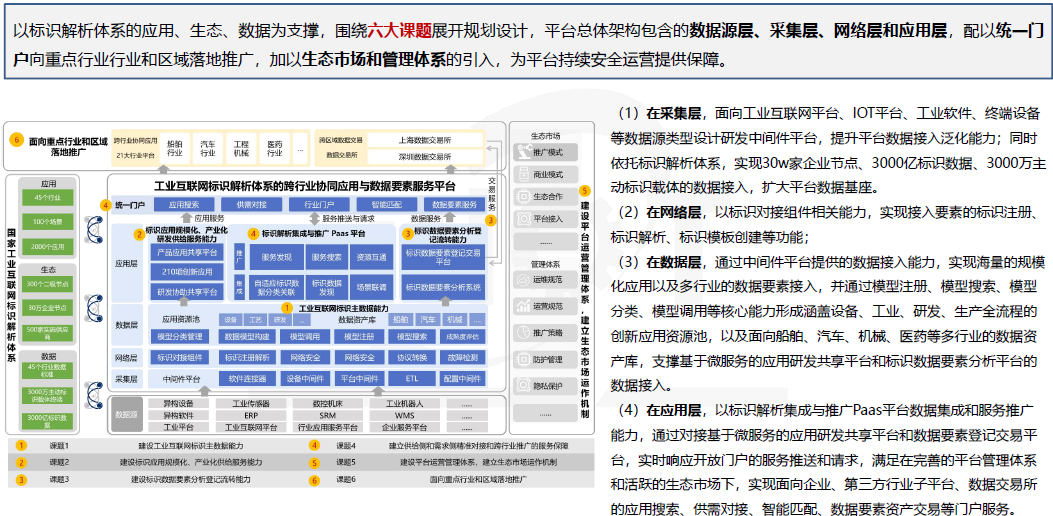Select the 船舶行业 block in top row
The image size is (1053, 516).
point(175,148)
